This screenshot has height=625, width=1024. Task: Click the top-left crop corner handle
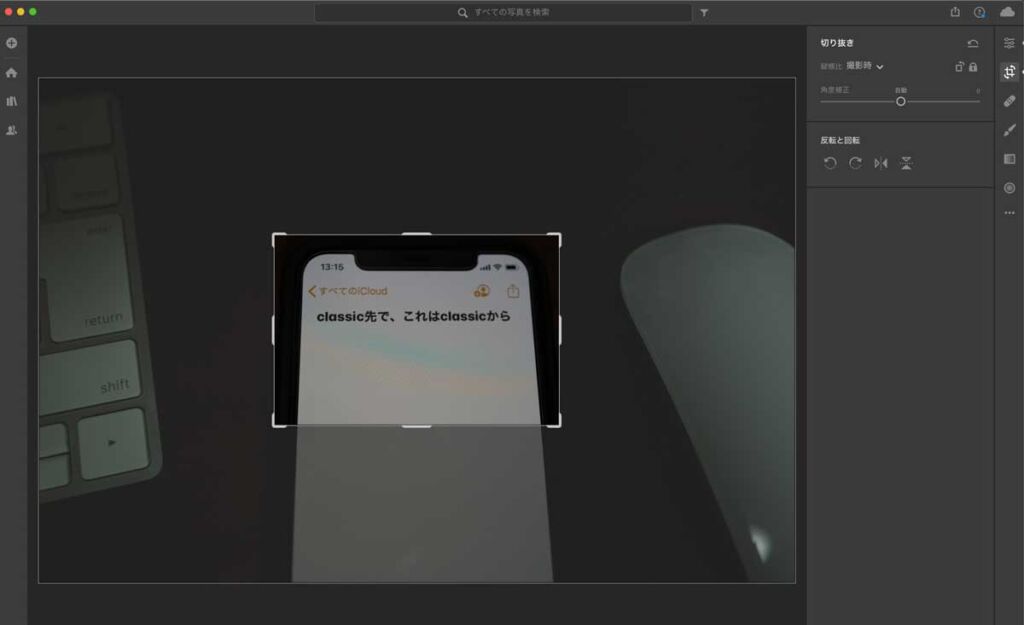pyautogui.click(x=278, y=238)
